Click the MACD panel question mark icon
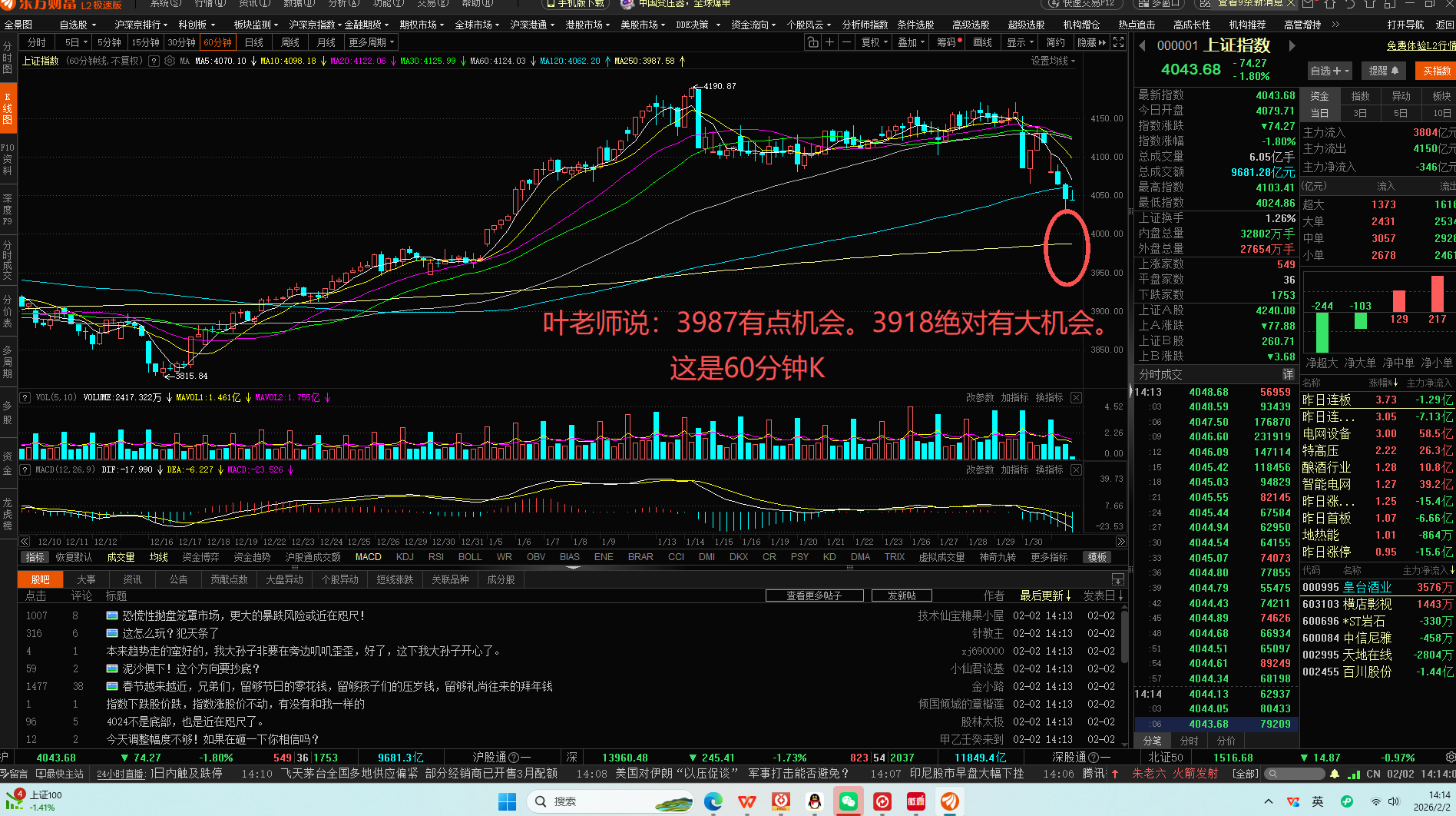 [x=25, y=469]
